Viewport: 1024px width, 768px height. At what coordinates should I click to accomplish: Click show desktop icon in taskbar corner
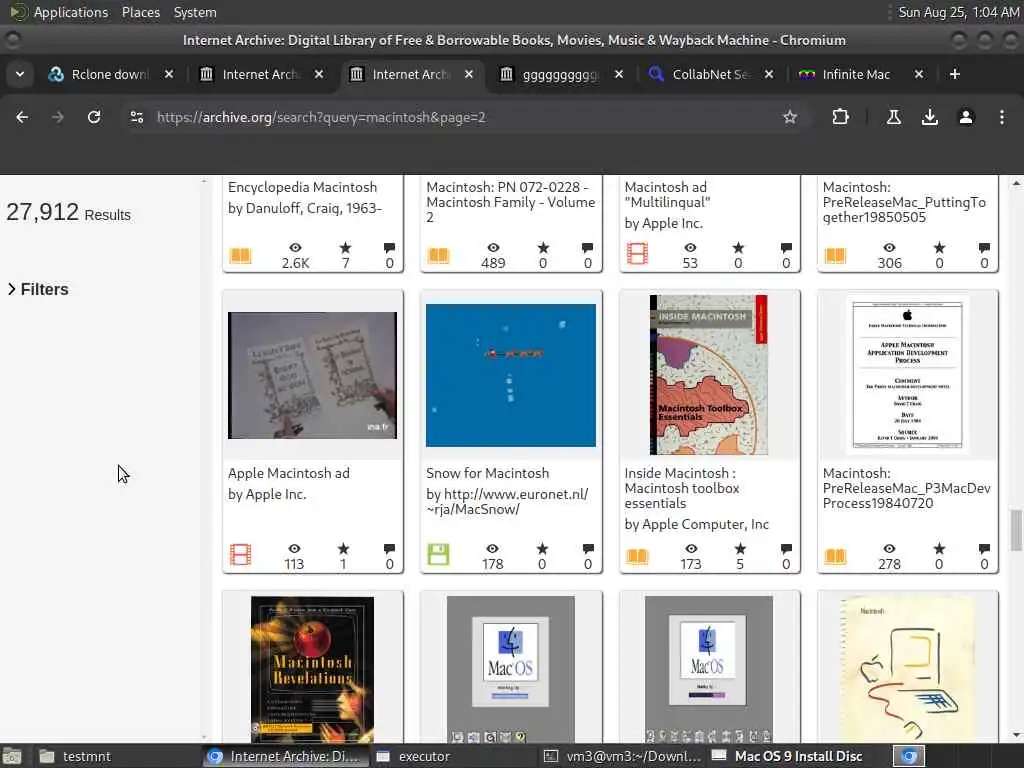click(x=12, y=756)
